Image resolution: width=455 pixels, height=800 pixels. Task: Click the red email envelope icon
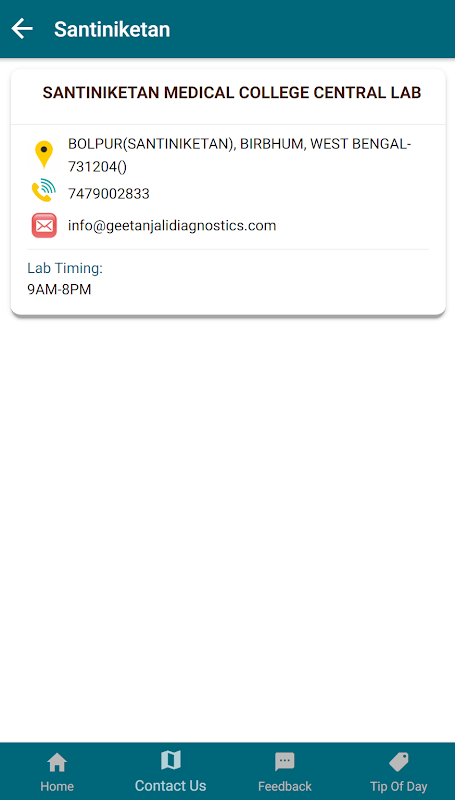[x=44, y=226]
